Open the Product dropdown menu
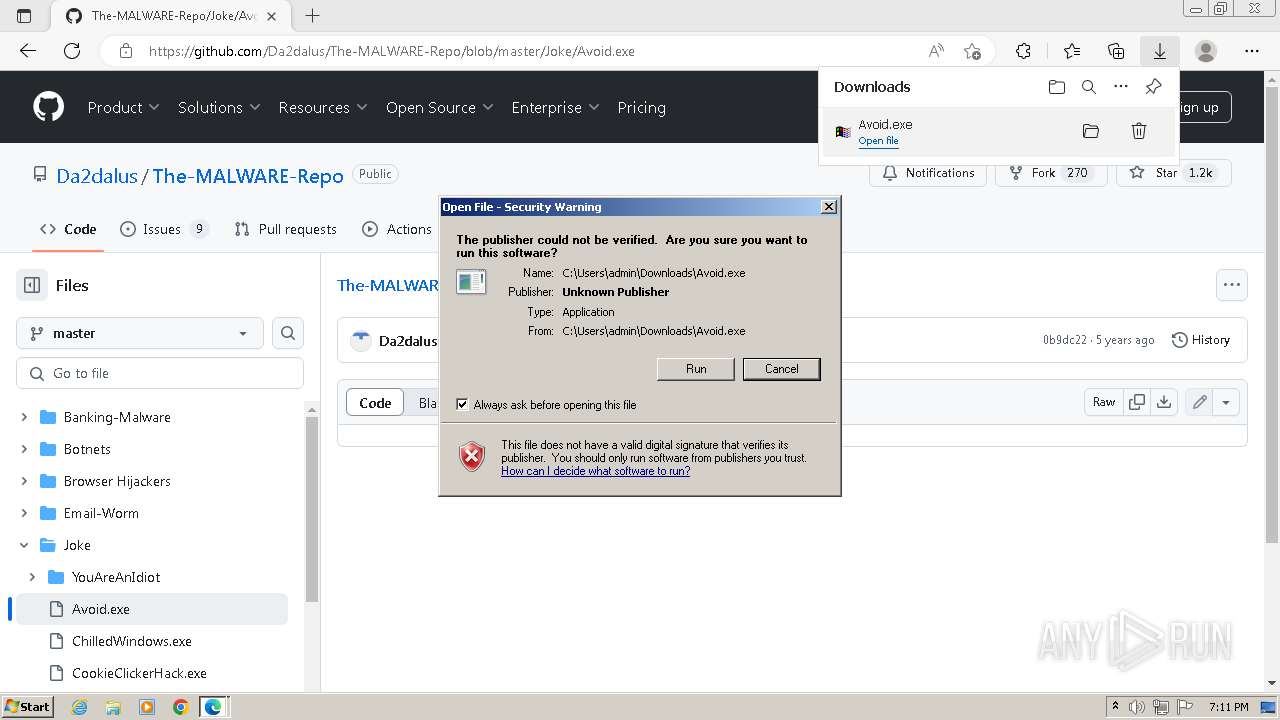The height and width of the screenshot is (720, 1280). click(x=123, y=107)
